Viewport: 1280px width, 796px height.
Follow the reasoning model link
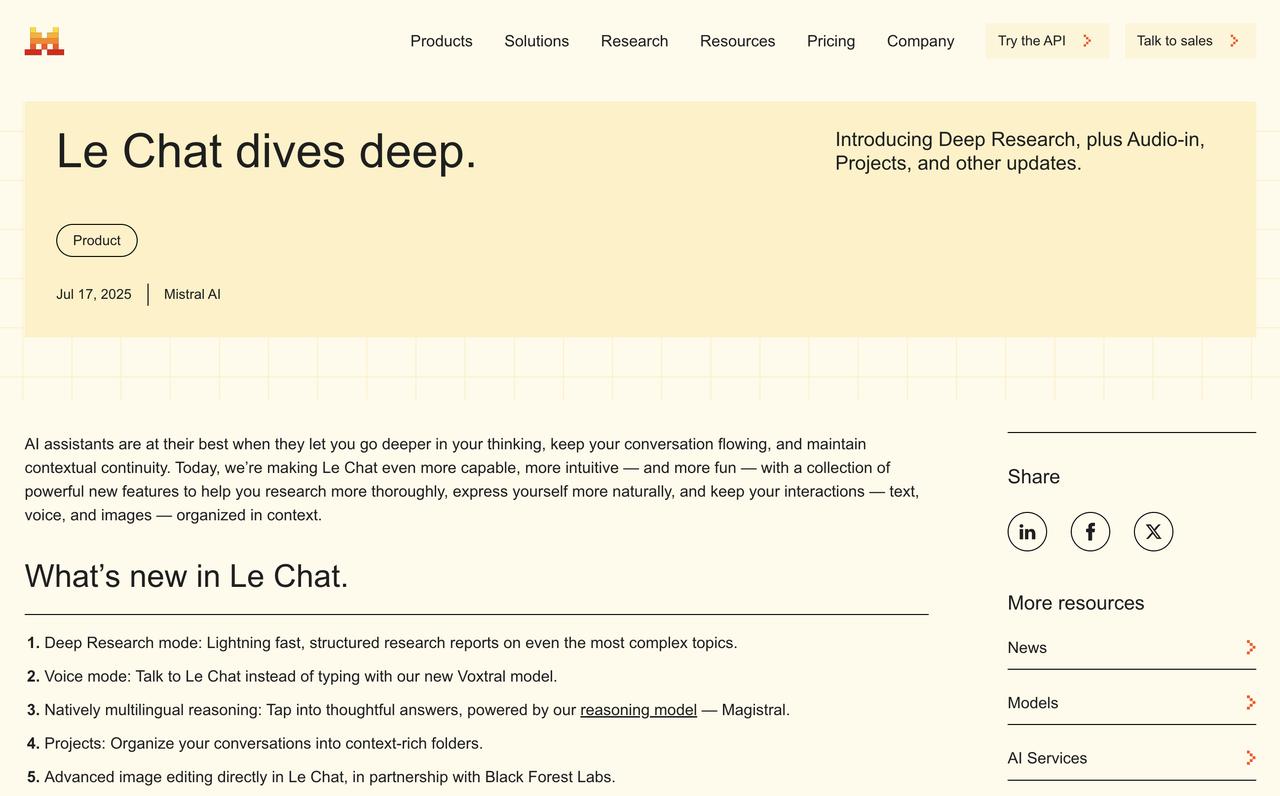pyautogui.click(x=638, y=710)
